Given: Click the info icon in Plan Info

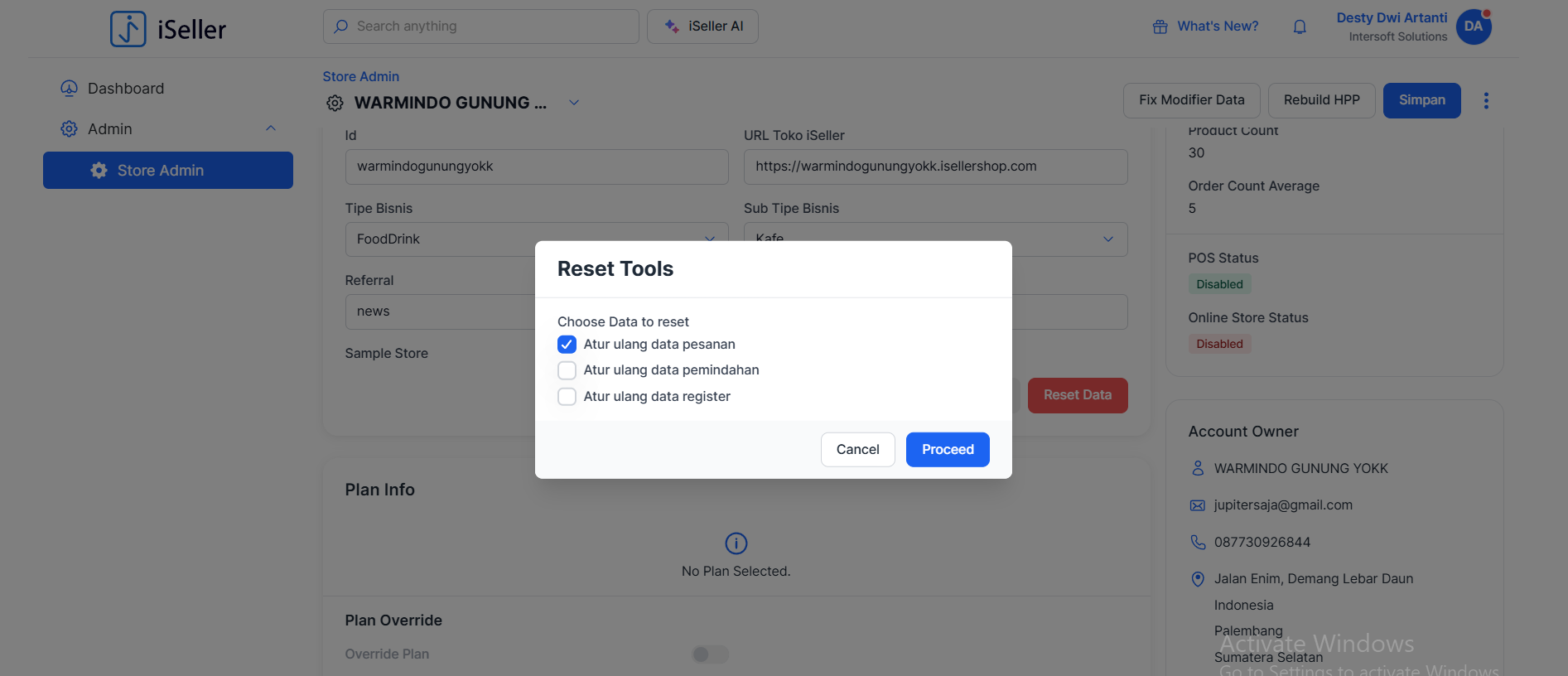Looking at the screenshot, I should click(x=736, y=543).
